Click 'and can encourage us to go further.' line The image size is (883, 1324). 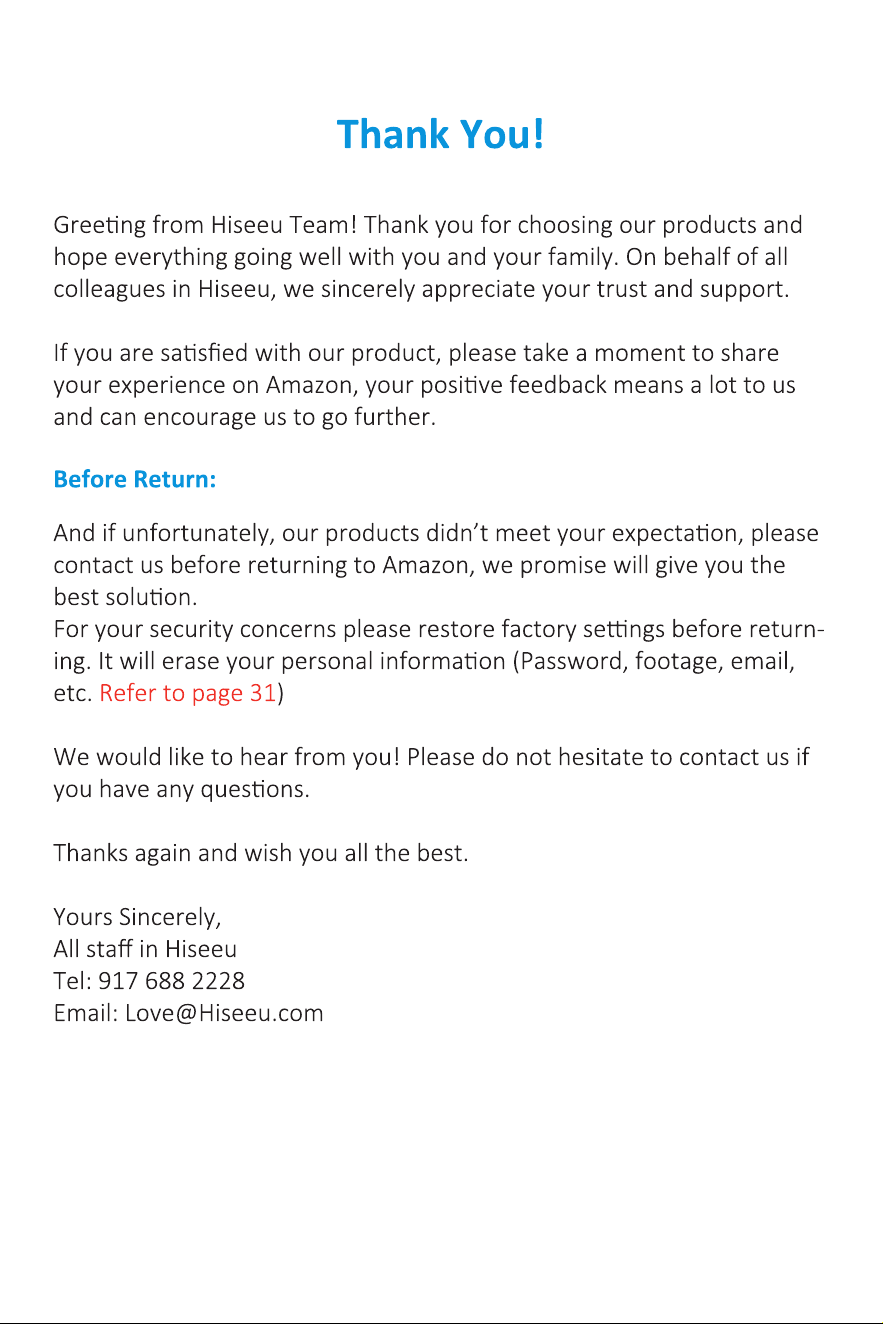[245, 417]
